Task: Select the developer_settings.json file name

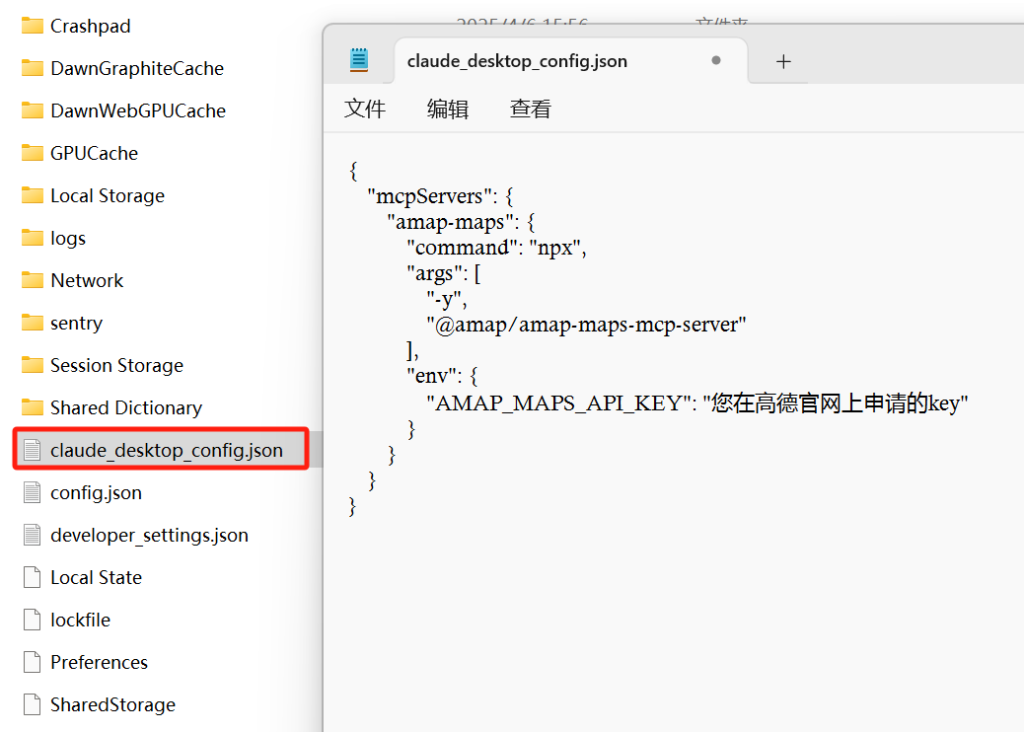Action: [150, 535]
